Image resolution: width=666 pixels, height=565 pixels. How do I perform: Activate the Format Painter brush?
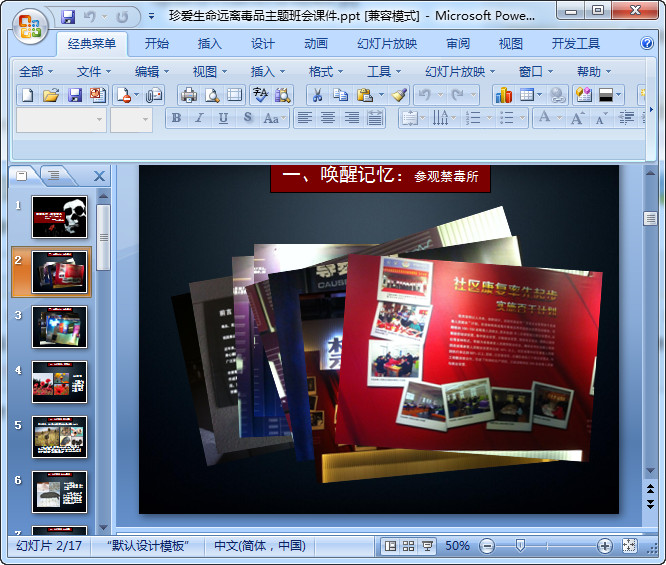(399, 95)
